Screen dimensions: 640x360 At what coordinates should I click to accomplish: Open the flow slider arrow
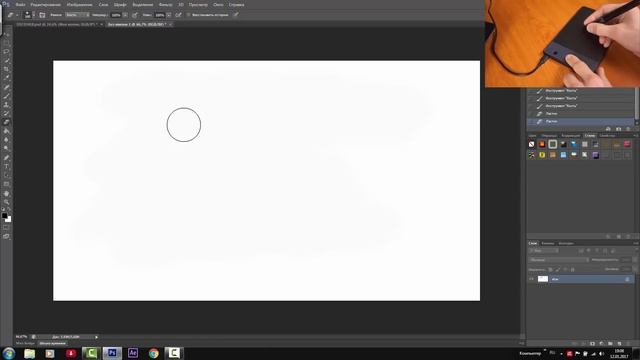(169, 15)
